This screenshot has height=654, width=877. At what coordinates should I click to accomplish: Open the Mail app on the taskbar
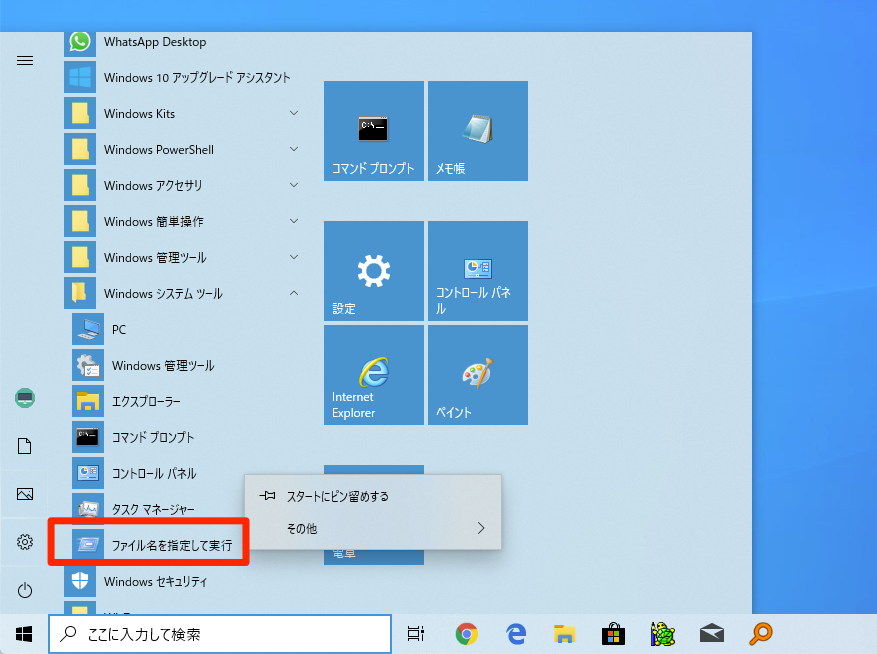[x=712, y=634]
